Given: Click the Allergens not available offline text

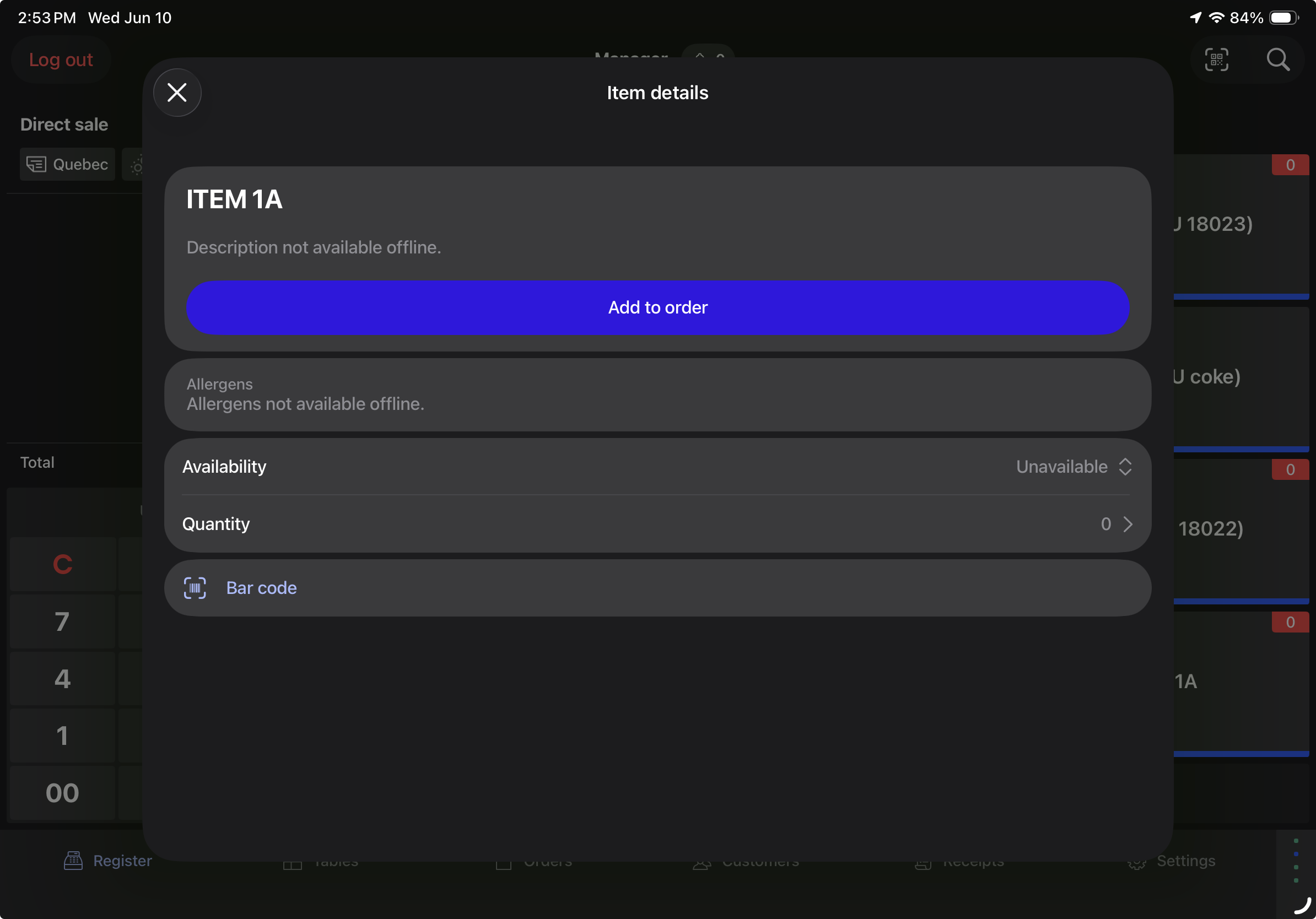Looking at the screenshot, I should coord(305,404).
